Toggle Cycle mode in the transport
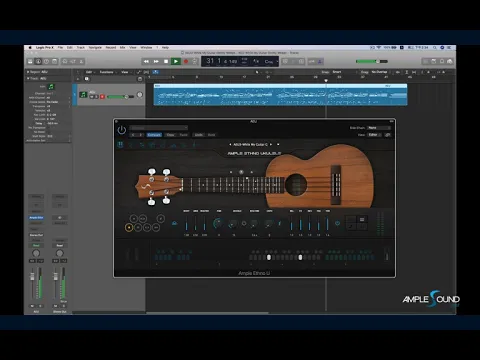This screenshot has height=360, width=480. pyautogui.click(x=195, y=61)
